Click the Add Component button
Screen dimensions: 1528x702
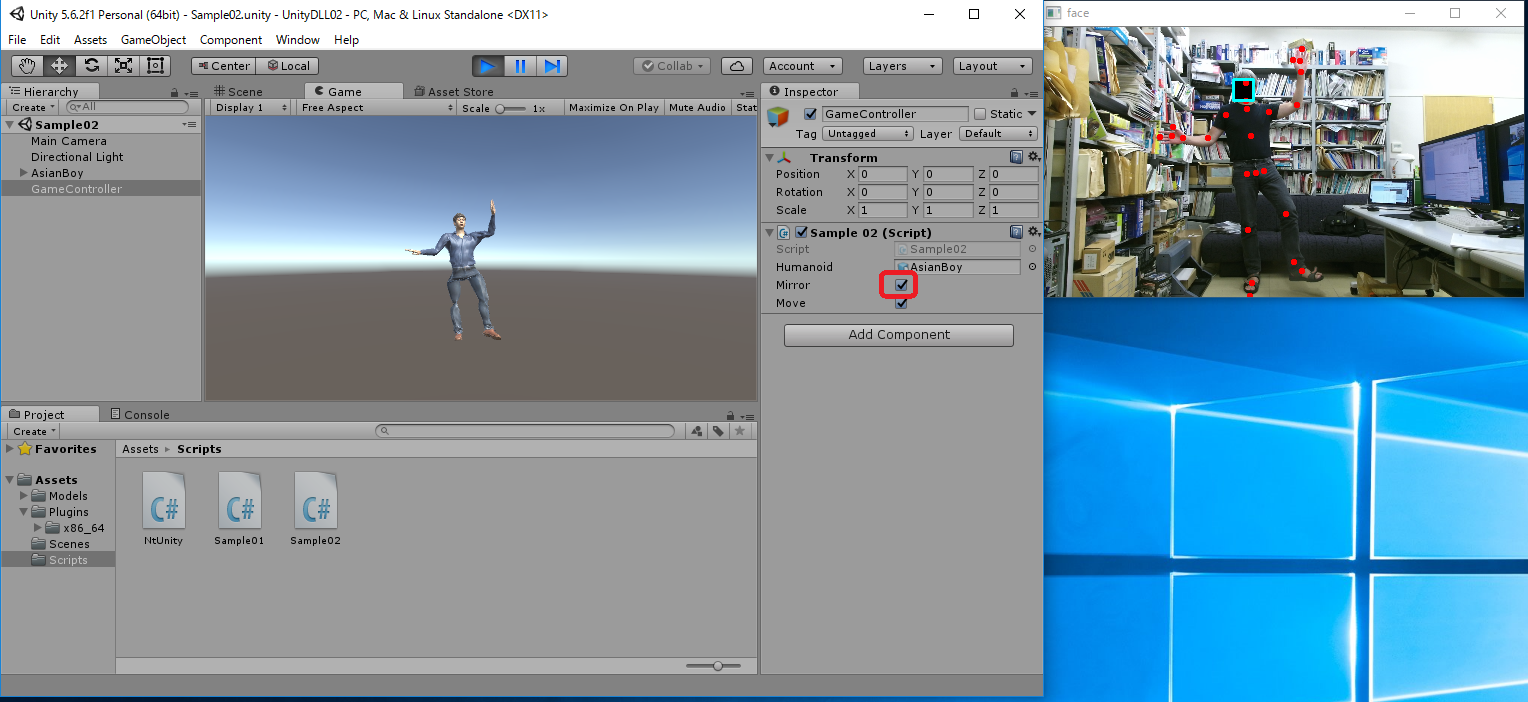click(x=898, y=335)
